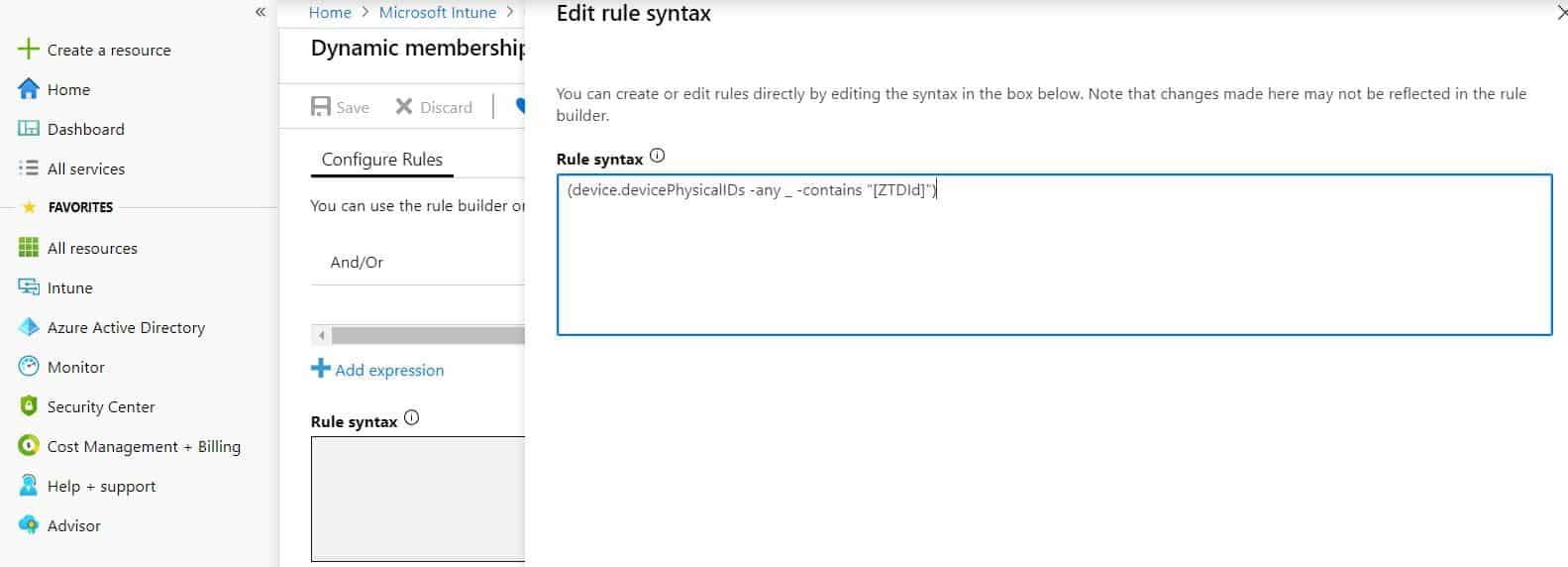Click the Security Center shield icon
This screenshot has width=1568, height=567.
pyautogui.click(x=29, y=406)
